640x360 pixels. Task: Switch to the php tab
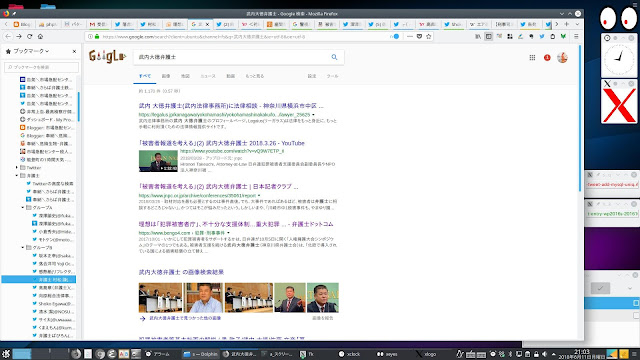coord(48,24)
